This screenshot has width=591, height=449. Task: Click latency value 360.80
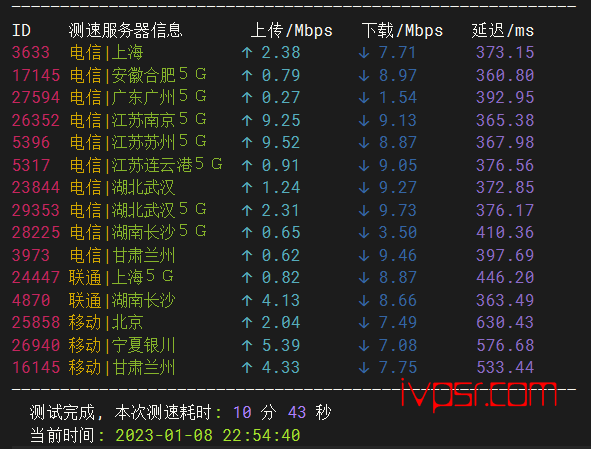pyautogui.click(x=505, y=75)
